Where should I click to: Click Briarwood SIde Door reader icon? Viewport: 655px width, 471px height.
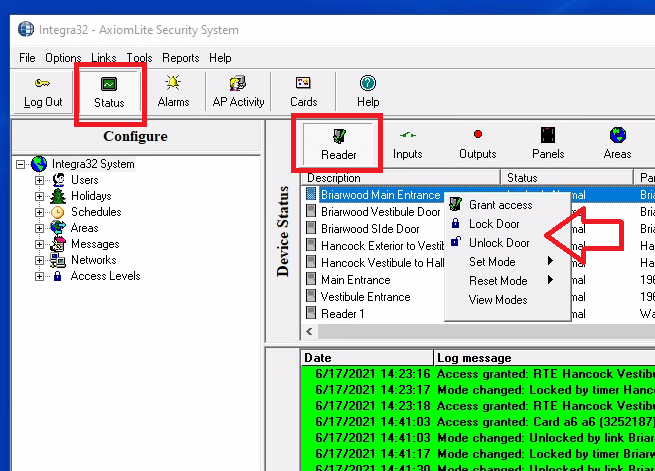coord(311,228)
